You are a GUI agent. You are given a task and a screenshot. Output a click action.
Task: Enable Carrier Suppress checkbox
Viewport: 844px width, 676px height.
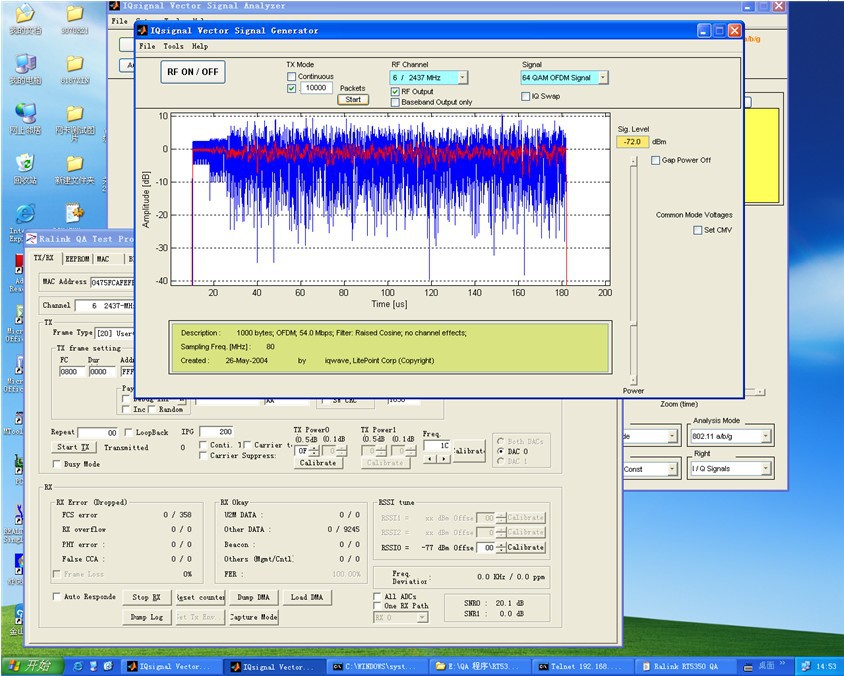pyautogui.click(x=203, y=455)
